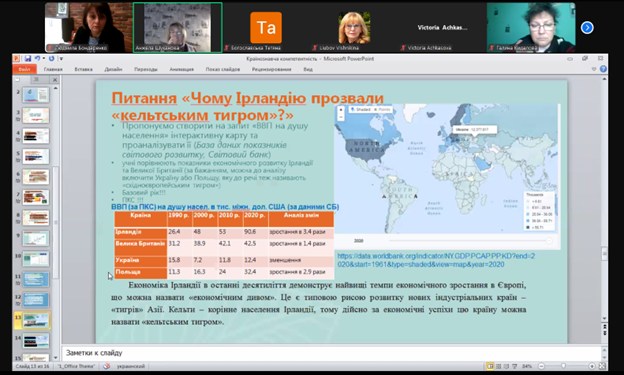Open the Customize Quick Access Toolbar dropdown

click(61, 59)
